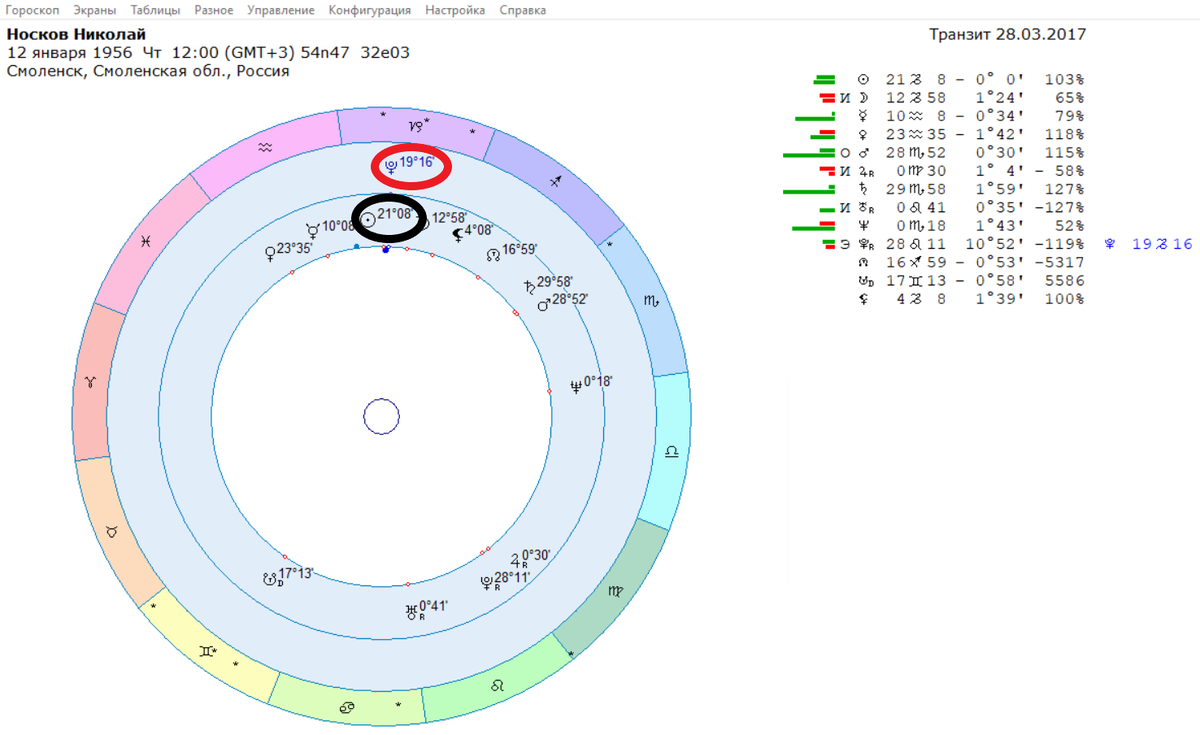Click the Транзит 28.03.2017 label
The width and height of the screenshot is (1200, 735).
(x=1007, y=34)
